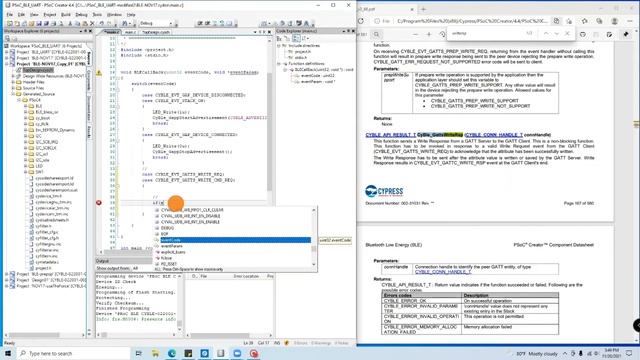The image size is (640, 360).
Task: Open the Debug menu
Action: 82,15
